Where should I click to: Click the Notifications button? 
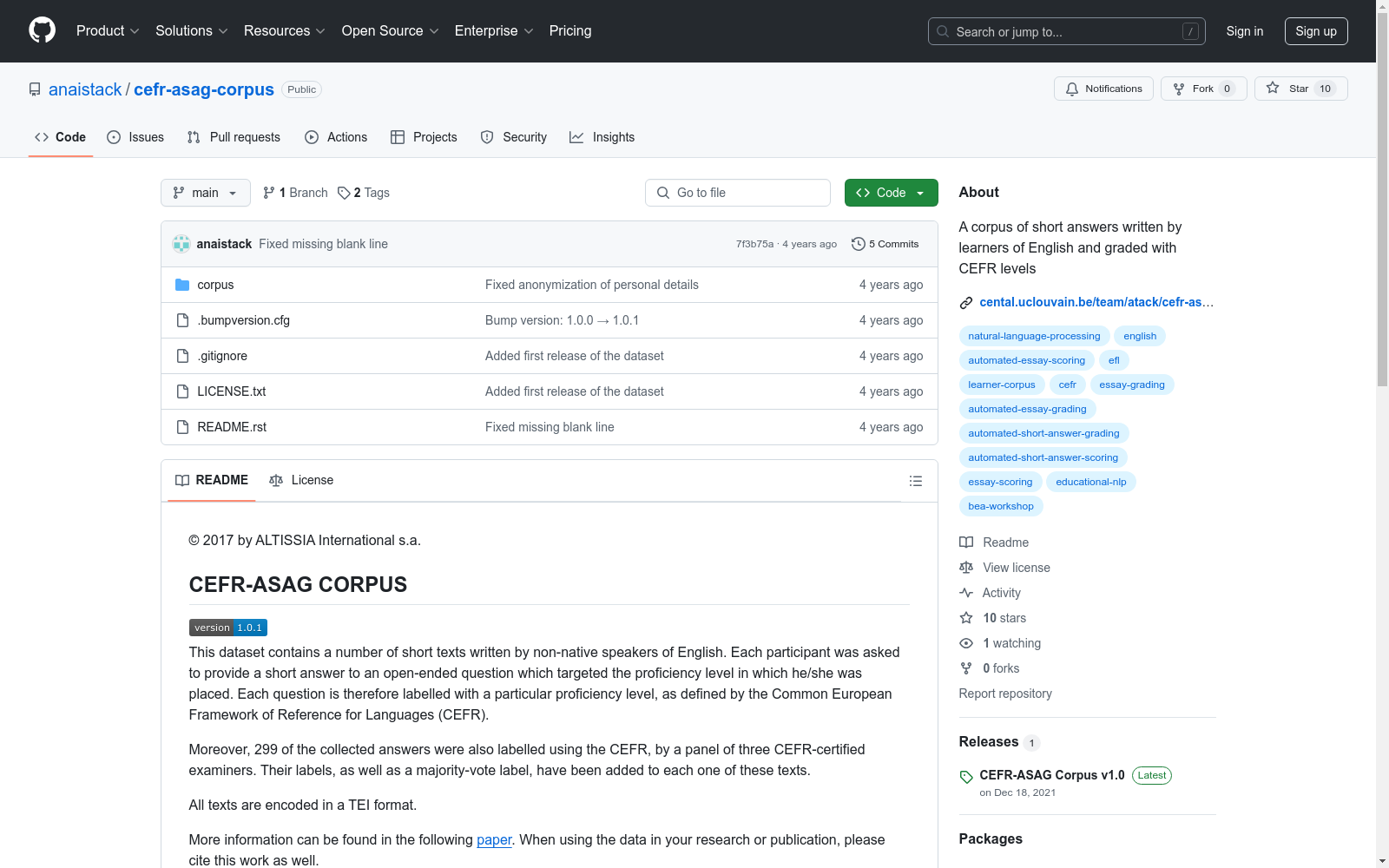(1103, 89)
